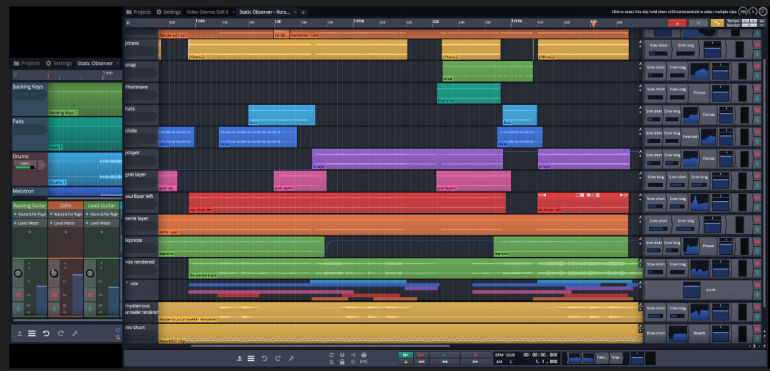This screenshot has height=371, width=770.
Task: Solo the Lead Guitar mixer channel
Action: [90, 309]
